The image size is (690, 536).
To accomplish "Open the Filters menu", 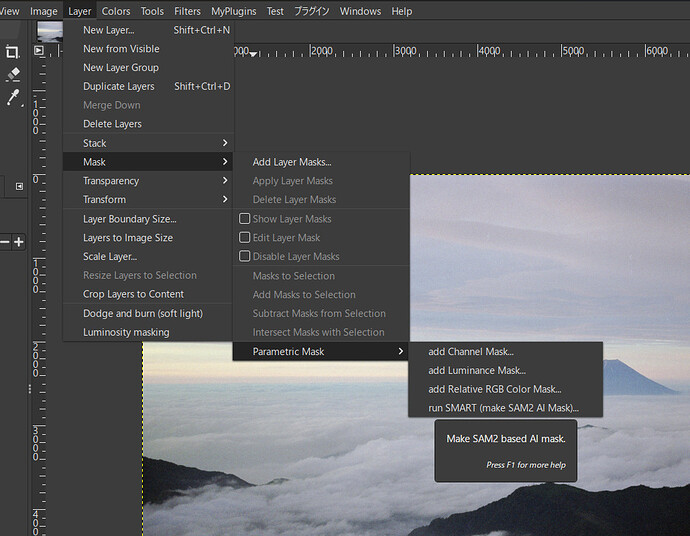I will click(187, 11).
